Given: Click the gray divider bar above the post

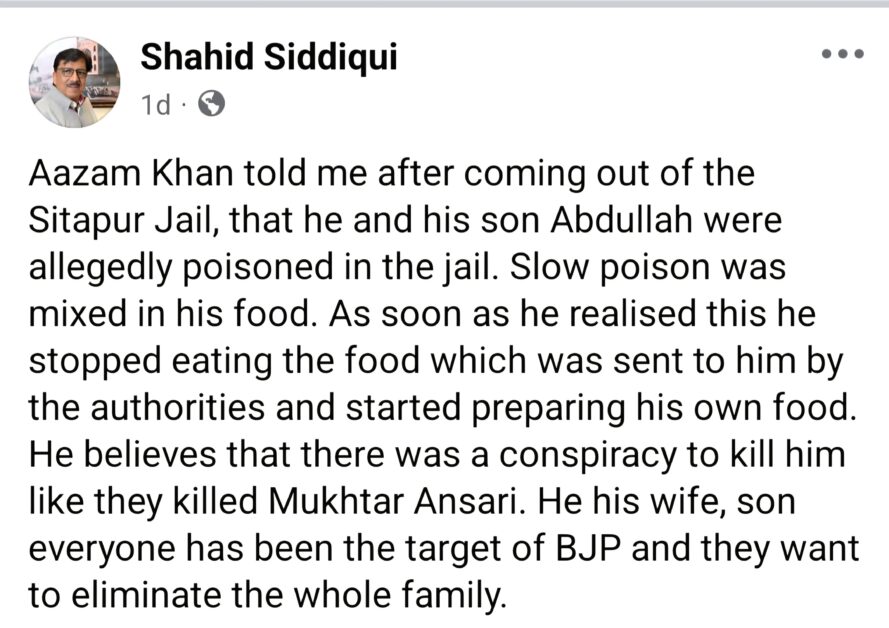Looking at the screenshot, I should [444, 3].
